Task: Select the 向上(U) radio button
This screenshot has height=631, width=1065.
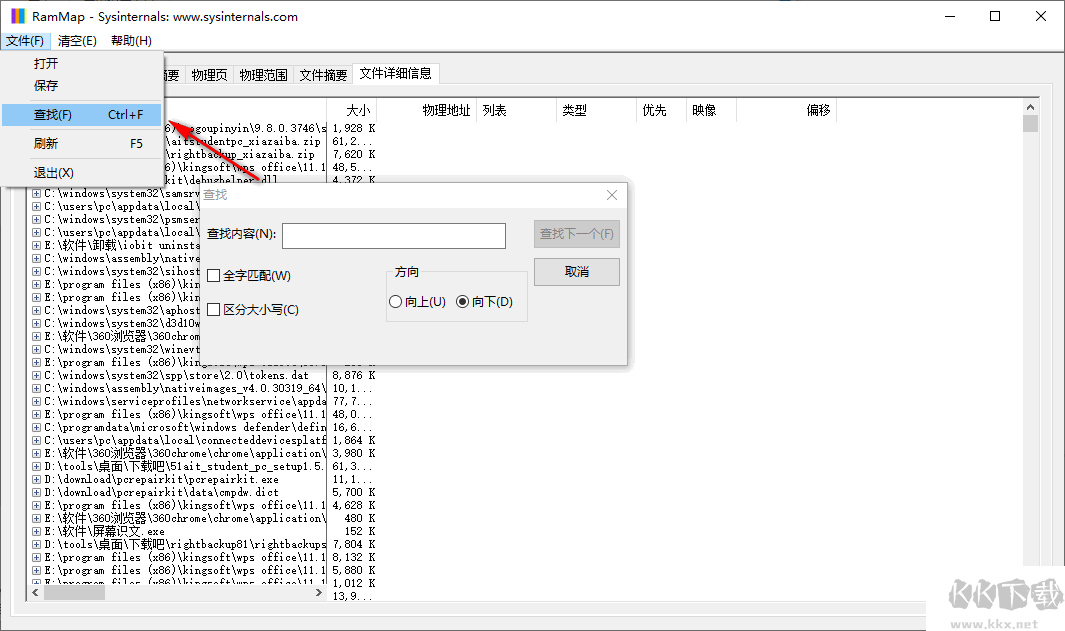Action: [398, 301]
